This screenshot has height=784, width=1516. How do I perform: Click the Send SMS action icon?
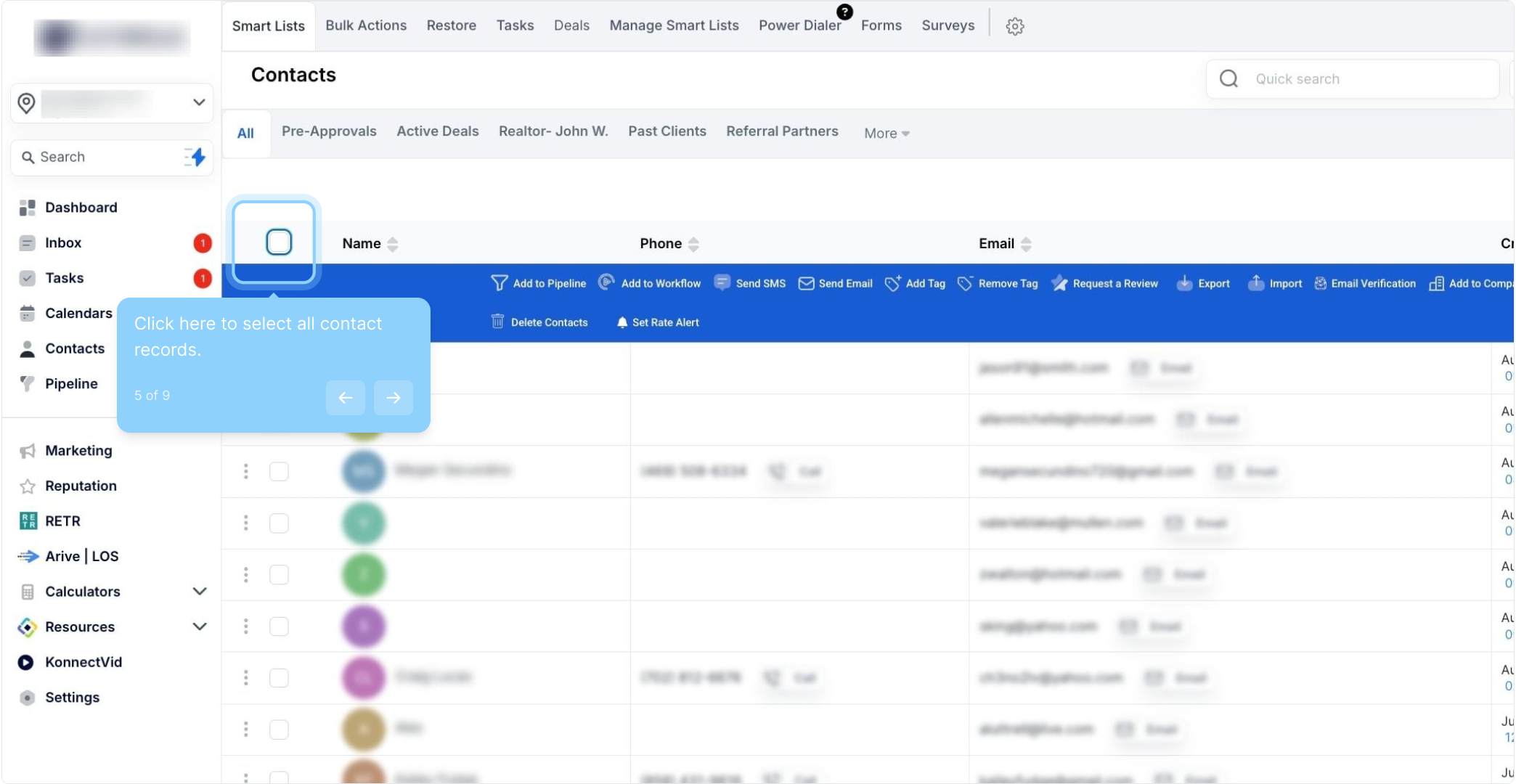722,283
